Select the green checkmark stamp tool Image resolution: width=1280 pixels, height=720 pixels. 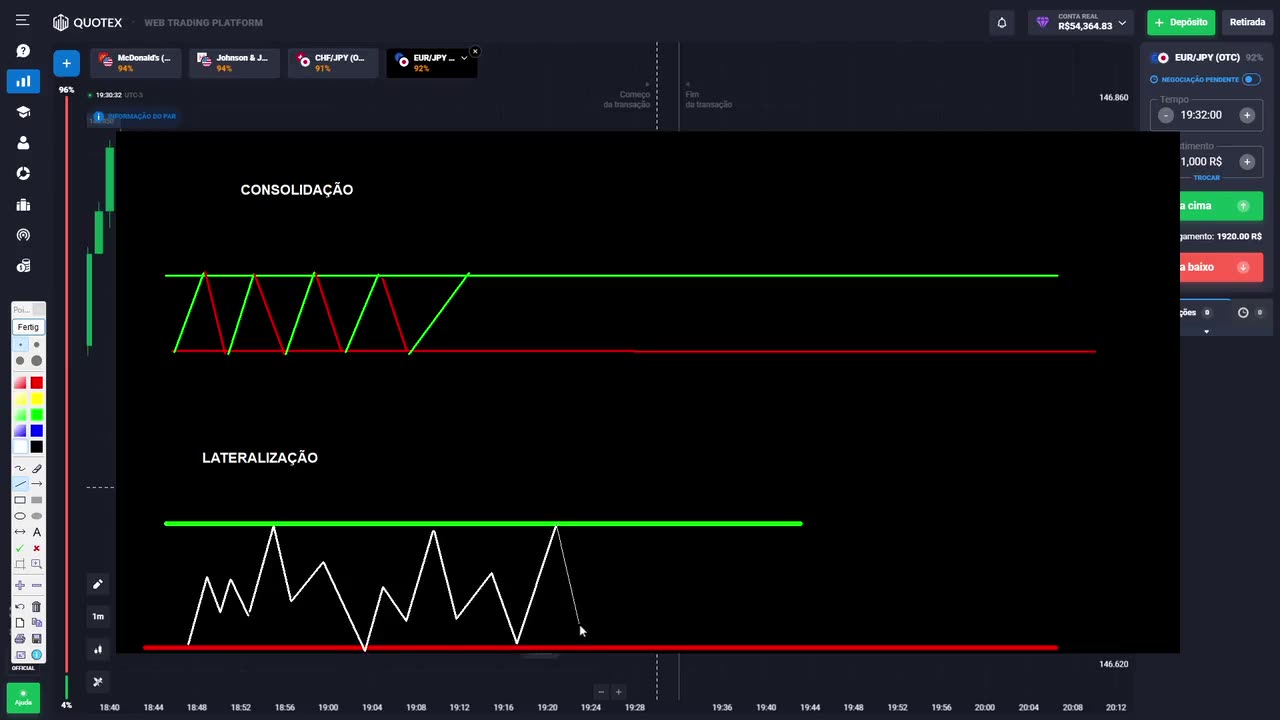point(20,548)
